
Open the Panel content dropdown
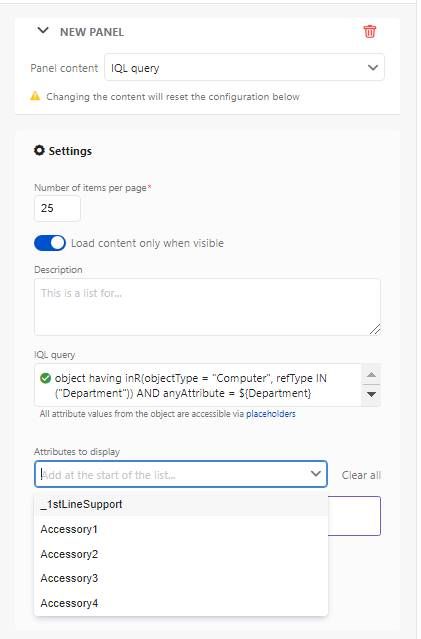coord(244,67)
